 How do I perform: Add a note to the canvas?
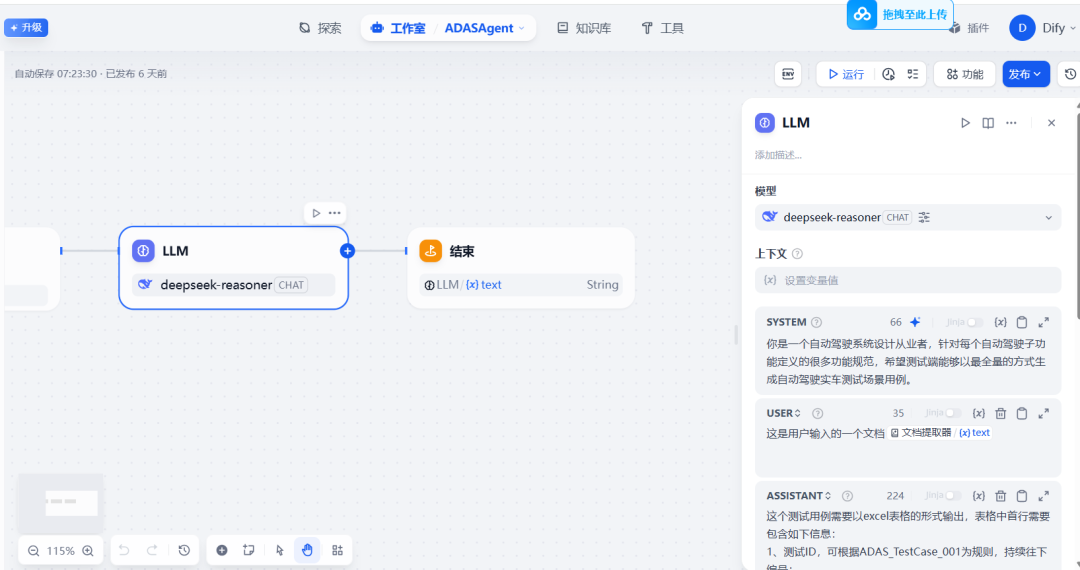[249, 550]
